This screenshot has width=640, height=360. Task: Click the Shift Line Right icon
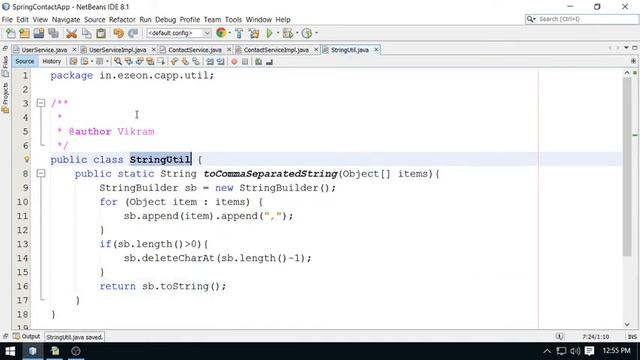tap(220, 62)
